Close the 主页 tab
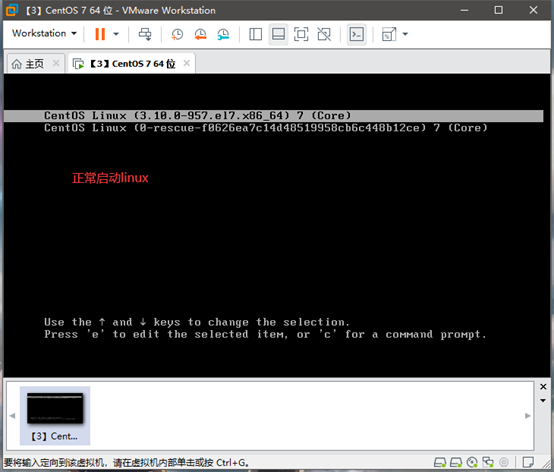554x472 pixels. click(56, 63)
